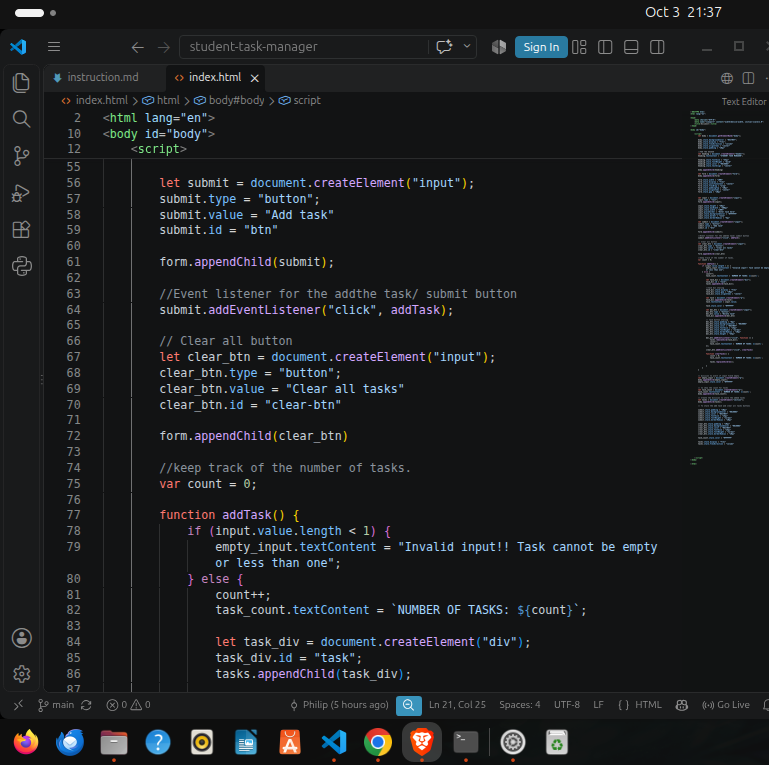
Task: Click line number 64 in gutter
Action: 74,309
